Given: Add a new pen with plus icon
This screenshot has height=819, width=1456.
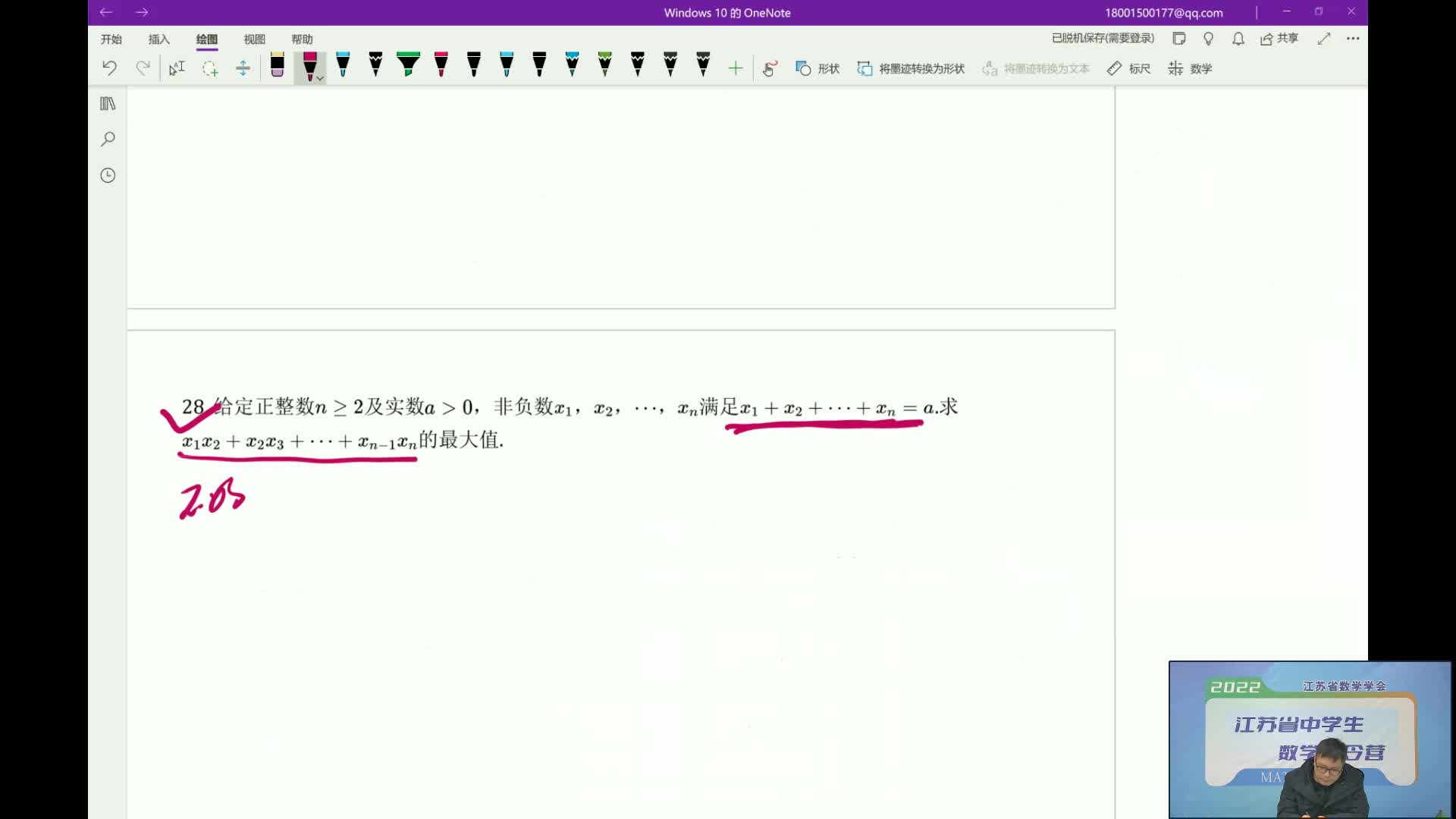Looking at the screenshot, I should tap(735, 68).
